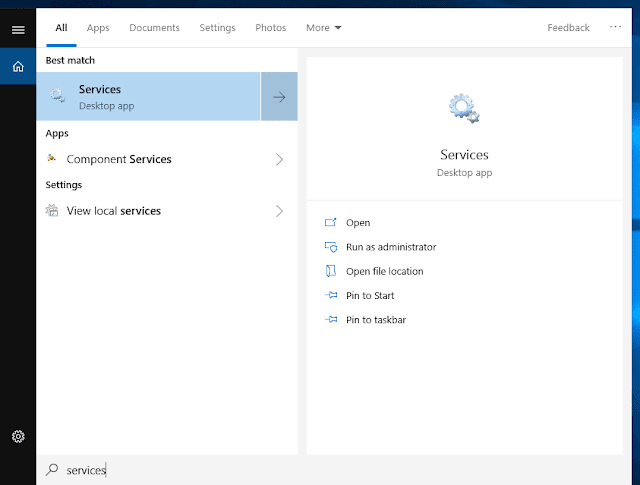Click the Pin to Start pin icon
Viewport: 640px width, 485px height.
[x=331, y=295]
